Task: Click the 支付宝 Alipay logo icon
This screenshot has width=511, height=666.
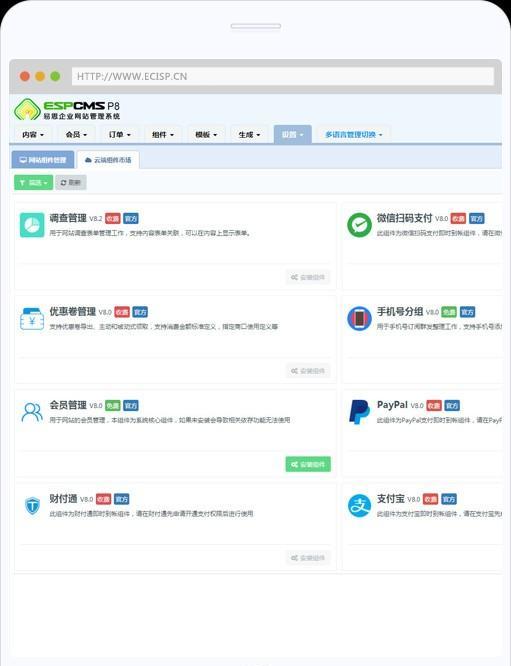Action: coord(359,505)
